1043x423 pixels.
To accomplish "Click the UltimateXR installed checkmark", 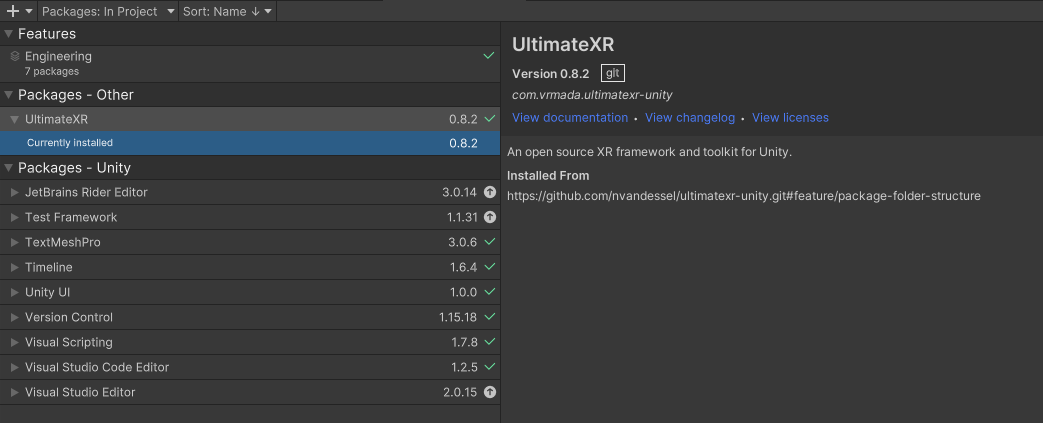I will coord(490,119).
